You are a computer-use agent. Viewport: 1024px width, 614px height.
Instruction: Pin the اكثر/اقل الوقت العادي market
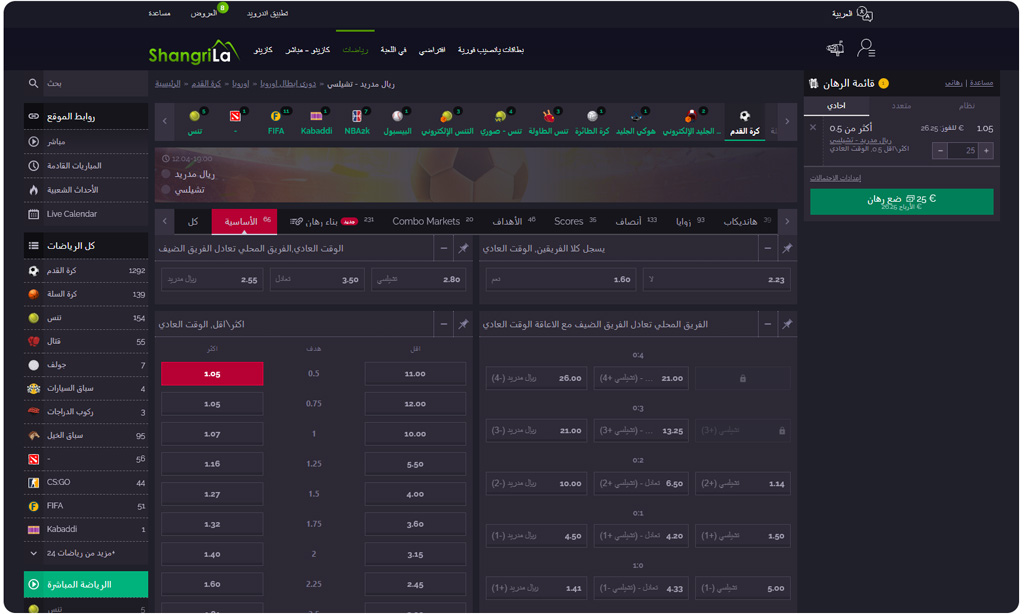pos(463,325)
